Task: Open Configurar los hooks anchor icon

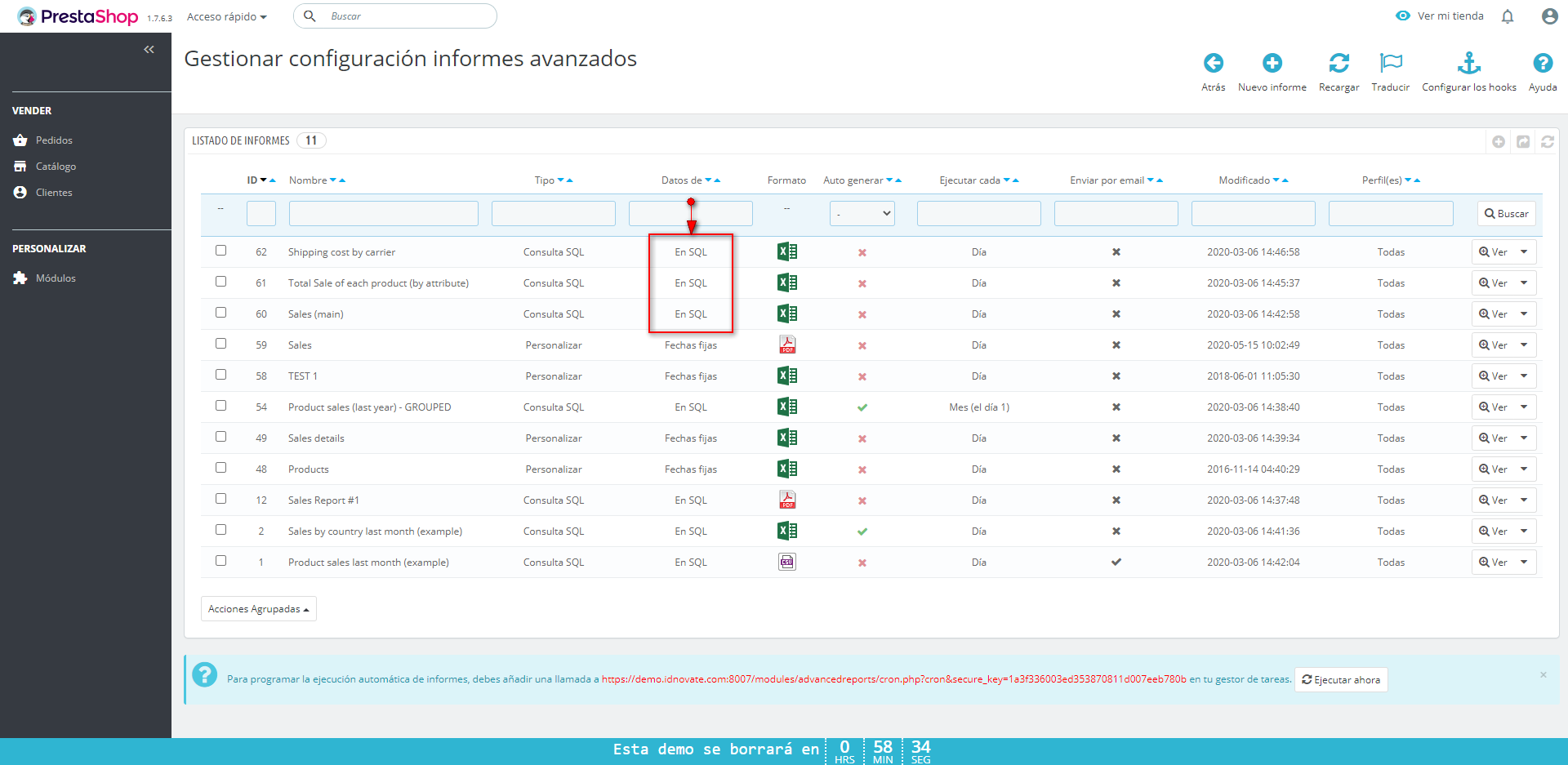Action: pyautogui.click(x=1468, y=64)
